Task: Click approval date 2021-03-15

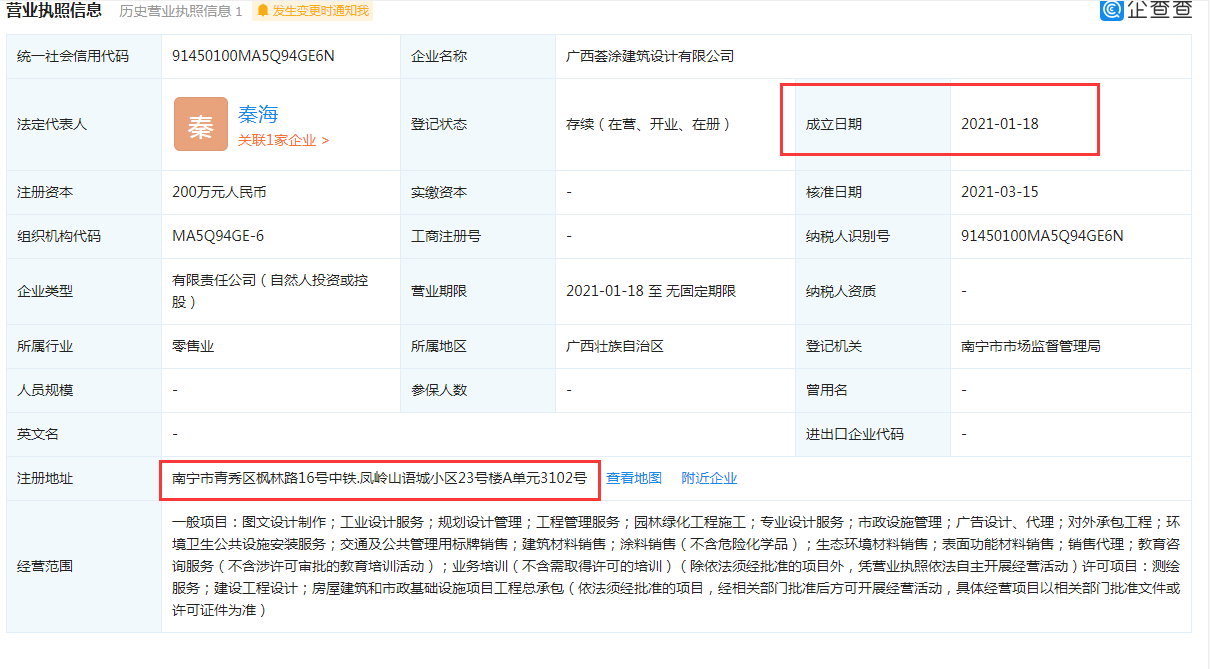Action: click(x=1000, y=192)
